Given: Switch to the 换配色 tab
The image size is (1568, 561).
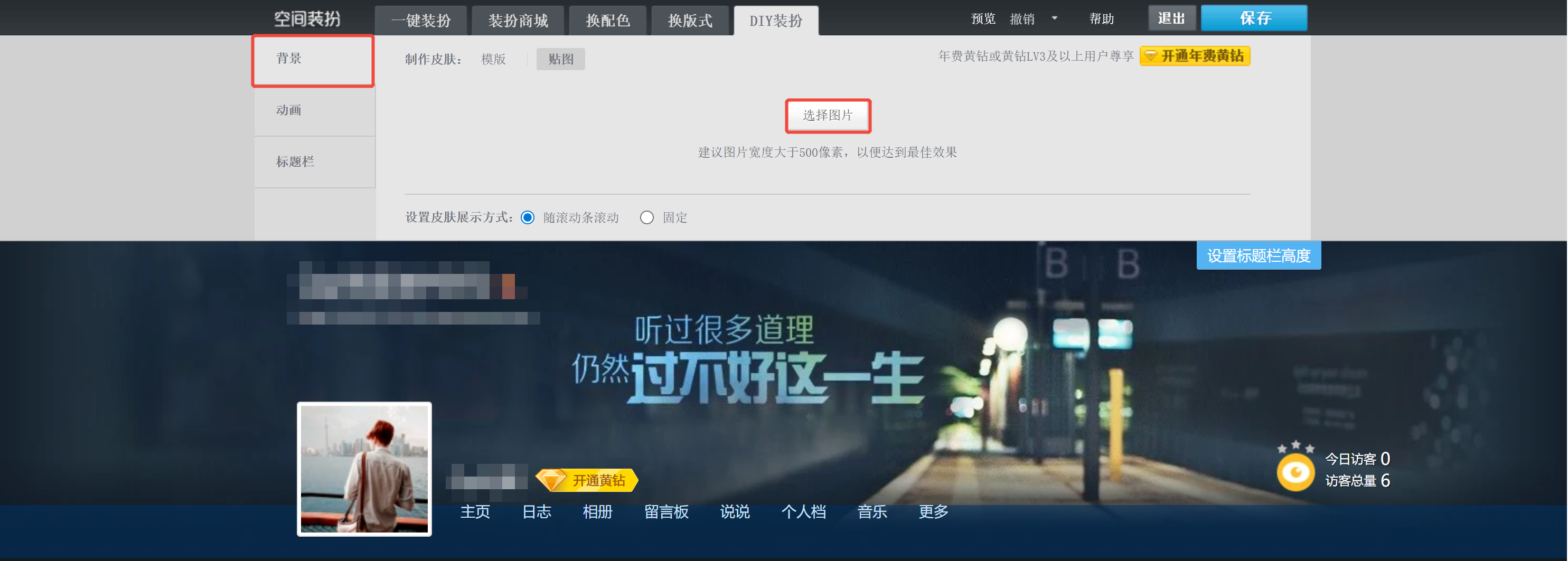Looking at the screenshot, I should (x=607, y=21).
